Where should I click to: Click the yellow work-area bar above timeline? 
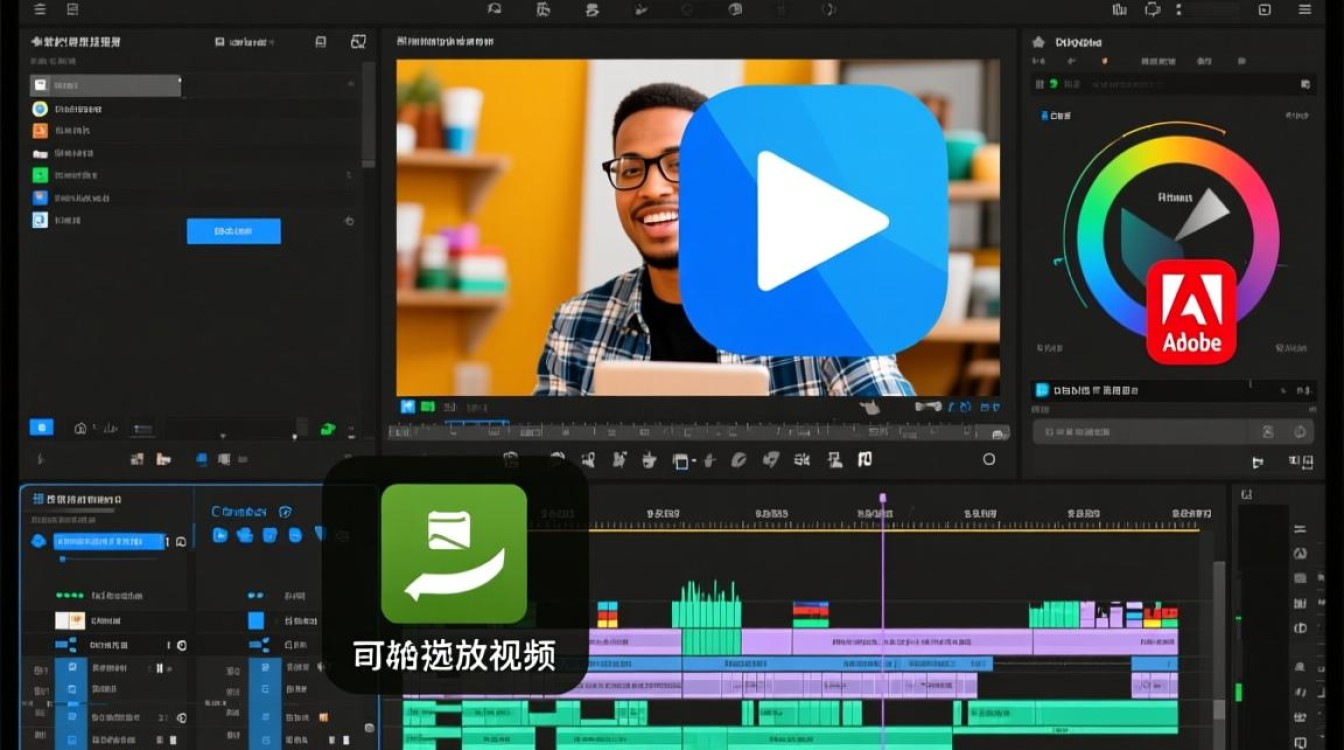point(893,530)
